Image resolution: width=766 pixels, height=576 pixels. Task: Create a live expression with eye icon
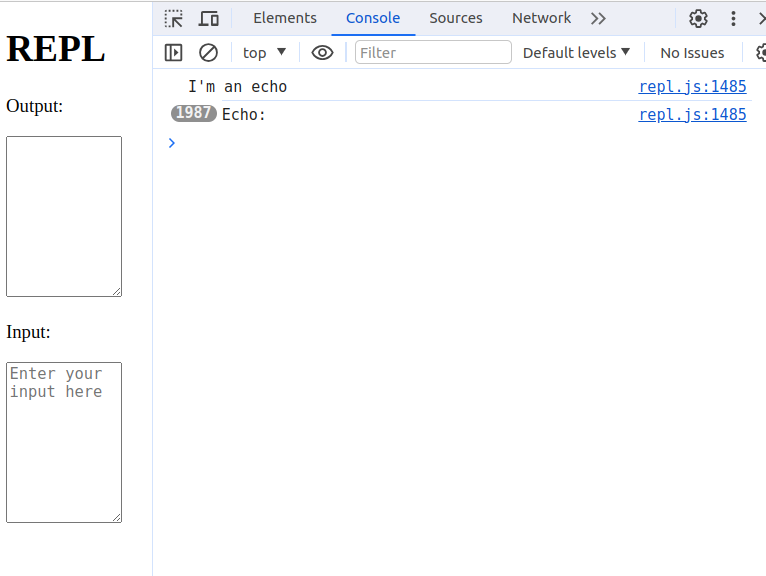tap(322, 52)
